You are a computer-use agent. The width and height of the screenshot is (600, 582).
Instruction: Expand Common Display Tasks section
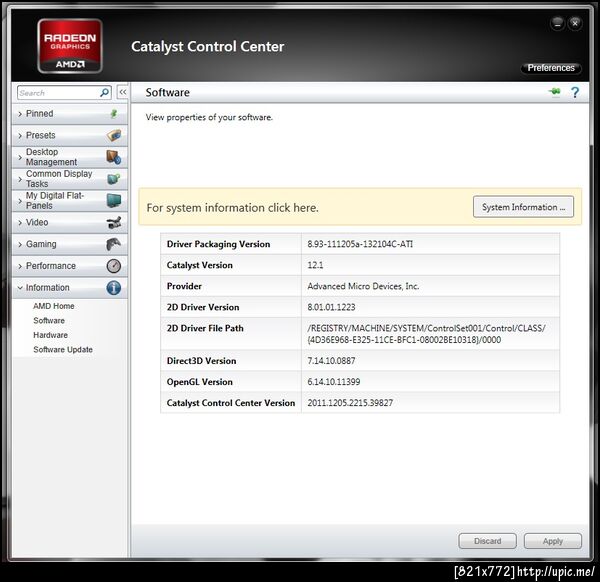tap(70, 179)
